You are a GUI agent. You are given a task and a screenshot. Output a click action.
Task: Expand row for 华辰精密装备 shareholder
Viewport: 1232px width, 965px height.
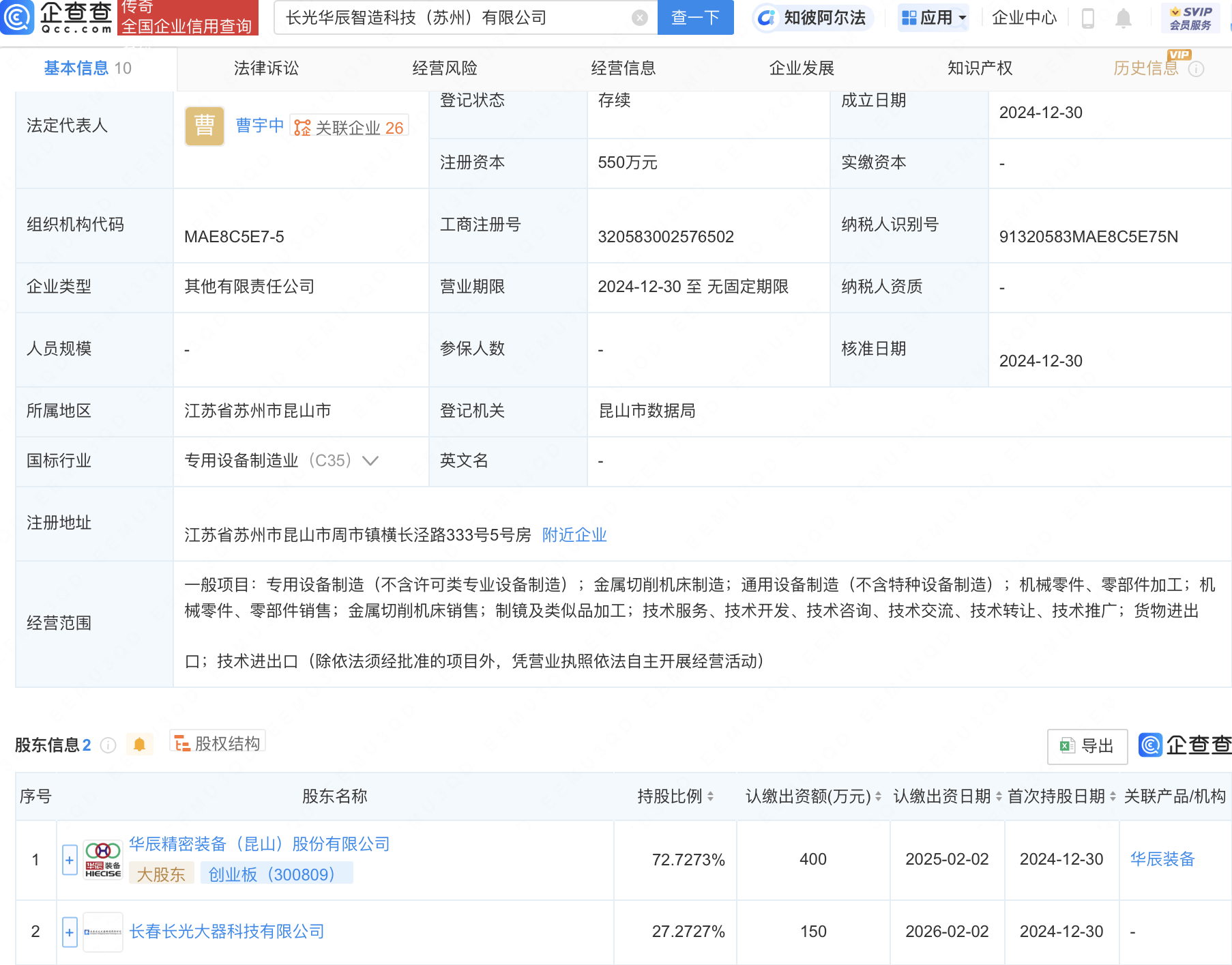(70, 860)
